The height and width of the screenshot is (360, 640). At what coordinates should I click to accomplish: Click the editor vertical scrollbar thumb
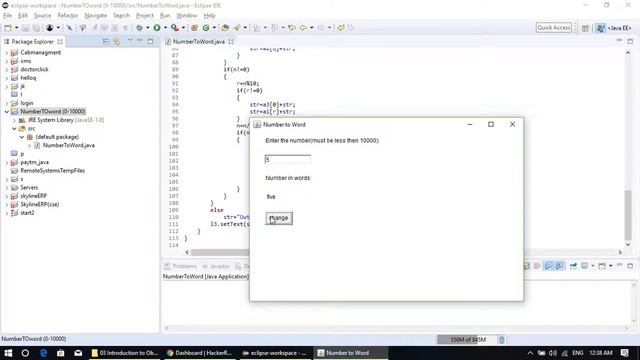pos(628,216)
